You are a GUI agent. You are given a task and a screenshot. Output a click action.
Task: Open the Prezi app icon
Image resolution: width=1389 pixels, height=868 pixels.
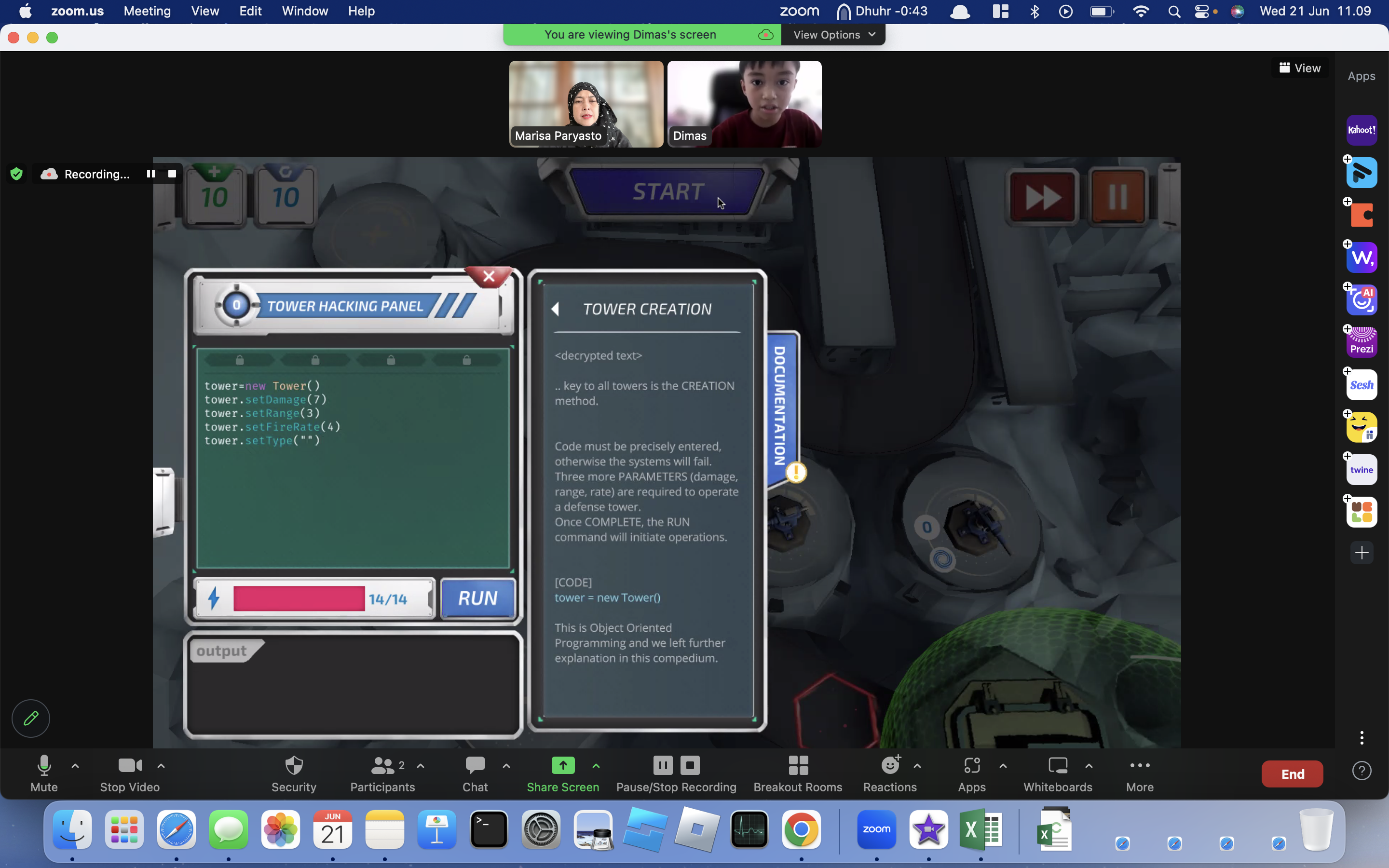(x=1362, y=342)
